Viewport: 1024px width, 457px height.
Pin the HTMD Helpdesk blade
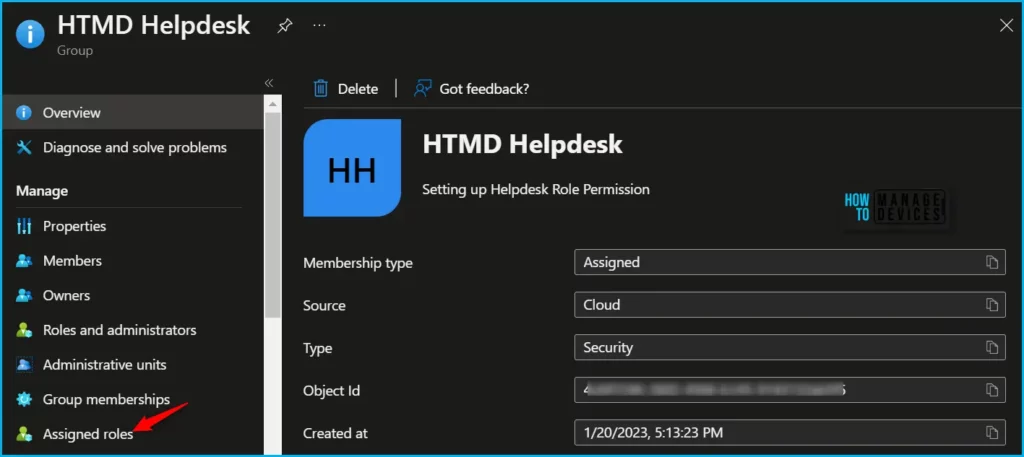click(284, 25)
